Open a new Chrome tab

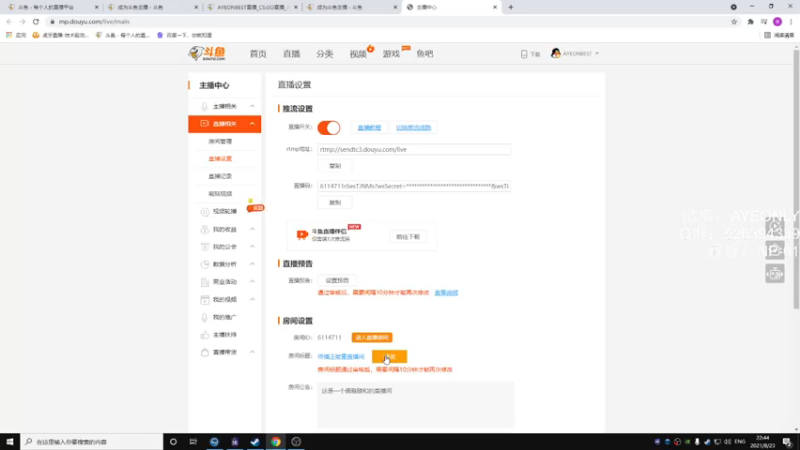point(511,7)
